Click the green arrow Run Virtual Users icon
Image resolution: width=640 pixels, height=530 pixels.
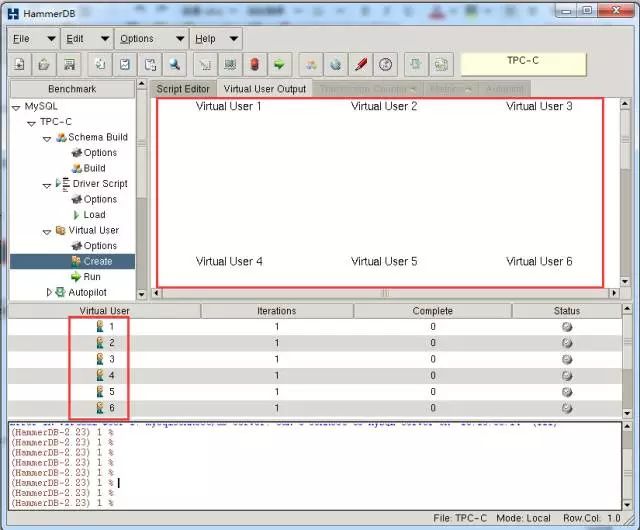point(280,65)
